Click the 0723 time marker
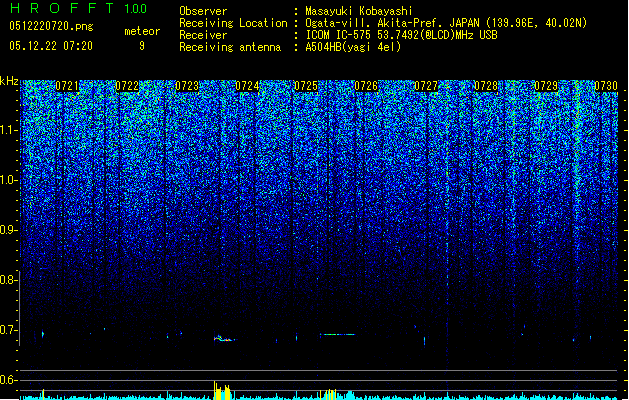The image size is (629, 400). coord(187,86)
